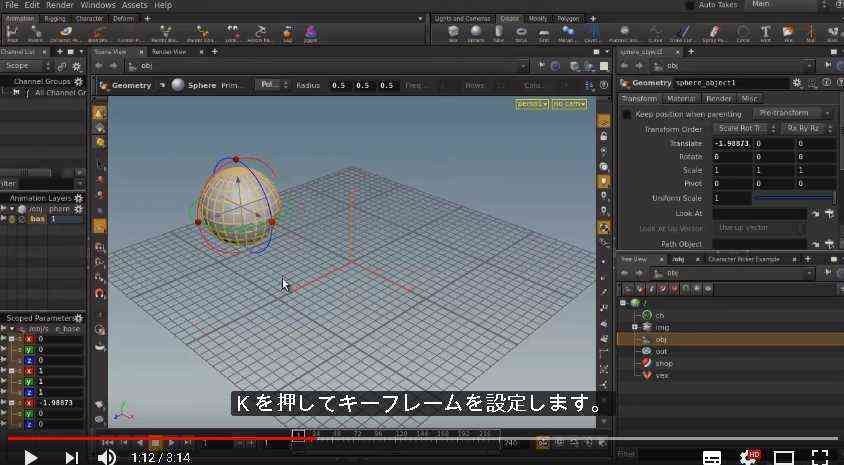Image resolution: width=844 pixels, height=465 pixels.
Task: Click the first Animation shelf tool icon
Action: 12,33
